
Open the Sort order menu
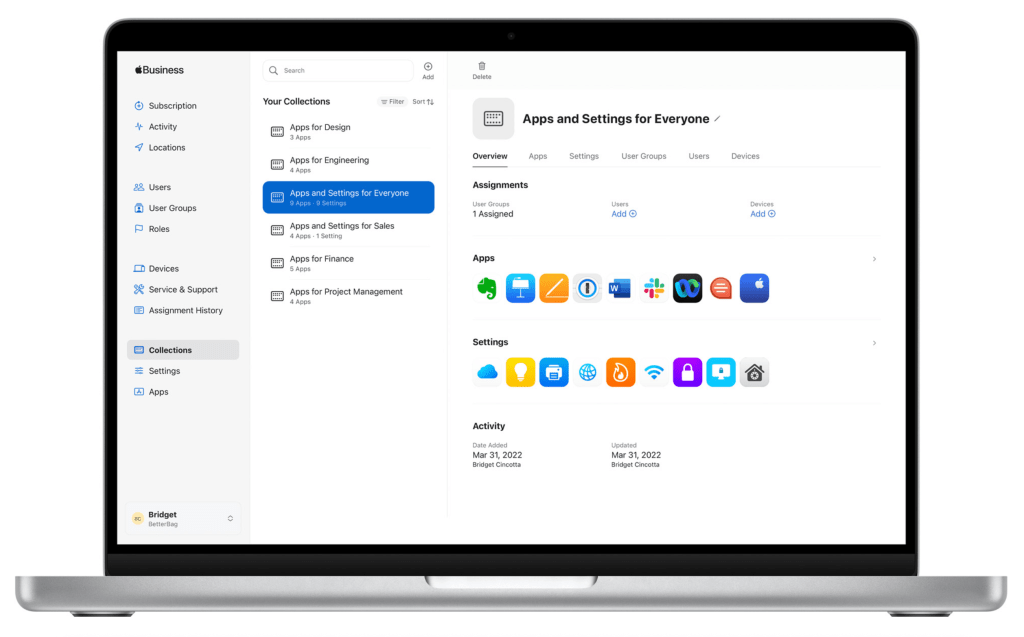[x=423, y=102]
